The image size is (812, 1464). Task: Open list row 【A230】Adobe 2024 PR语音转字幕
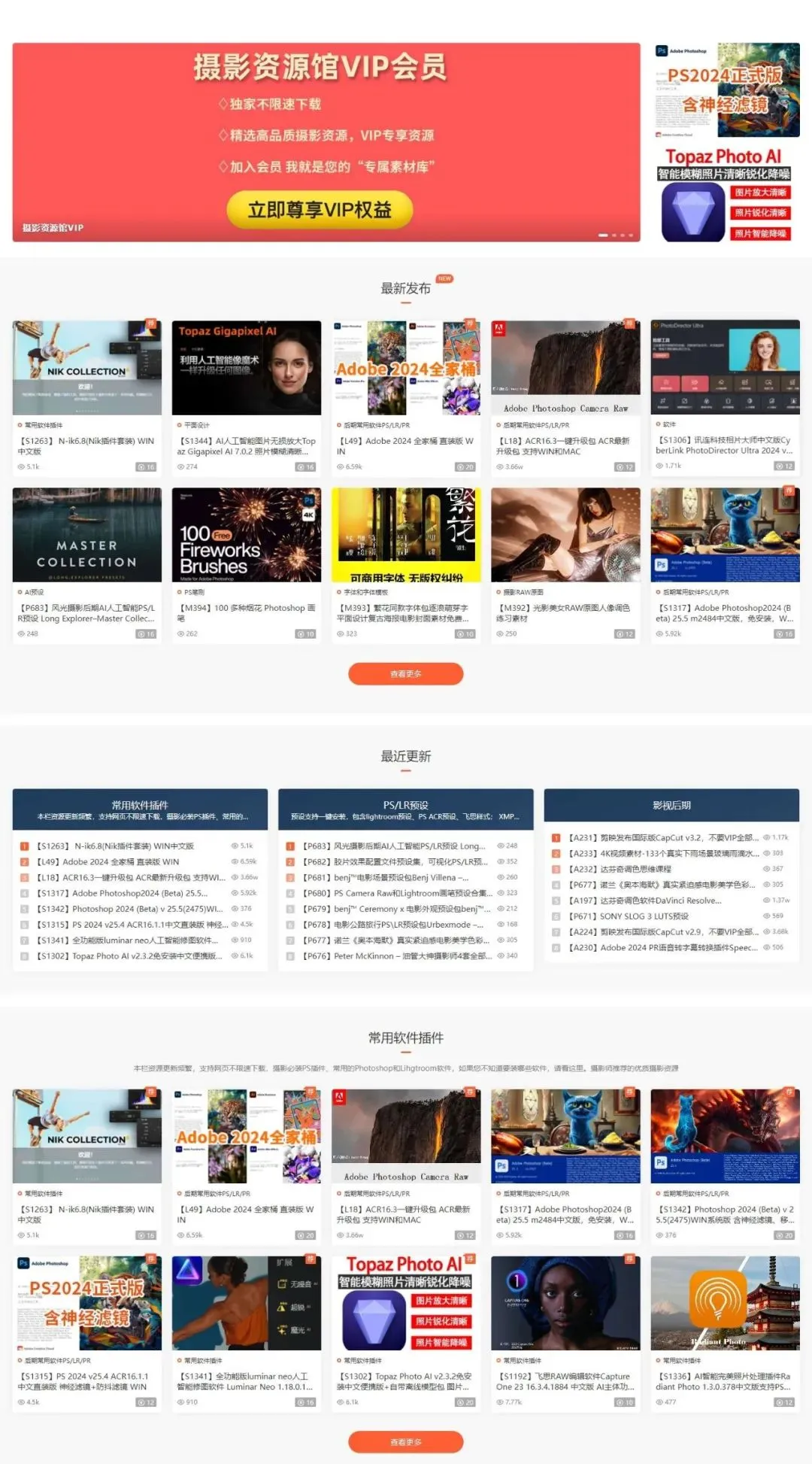point(663,948)
